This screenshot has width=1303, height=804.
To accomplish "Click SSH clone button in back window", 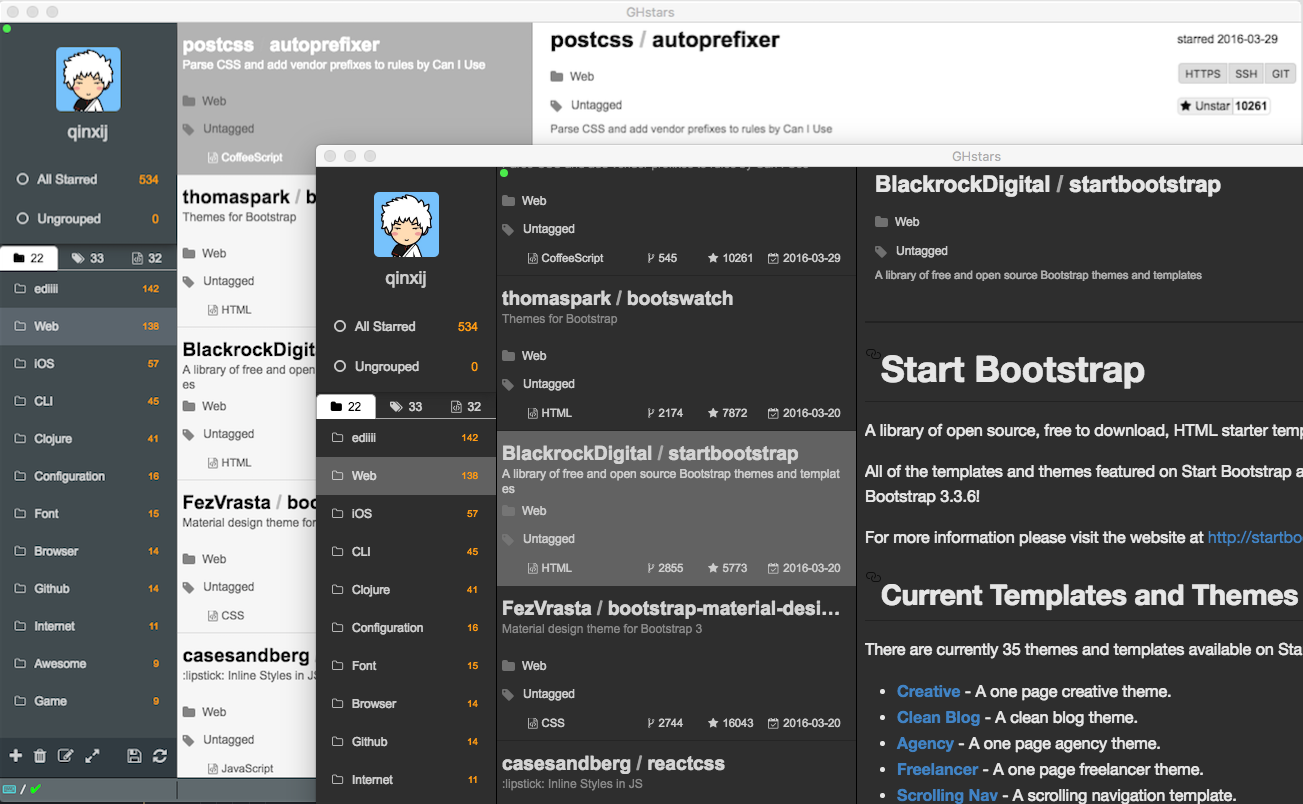I will tap(1246, 74).
